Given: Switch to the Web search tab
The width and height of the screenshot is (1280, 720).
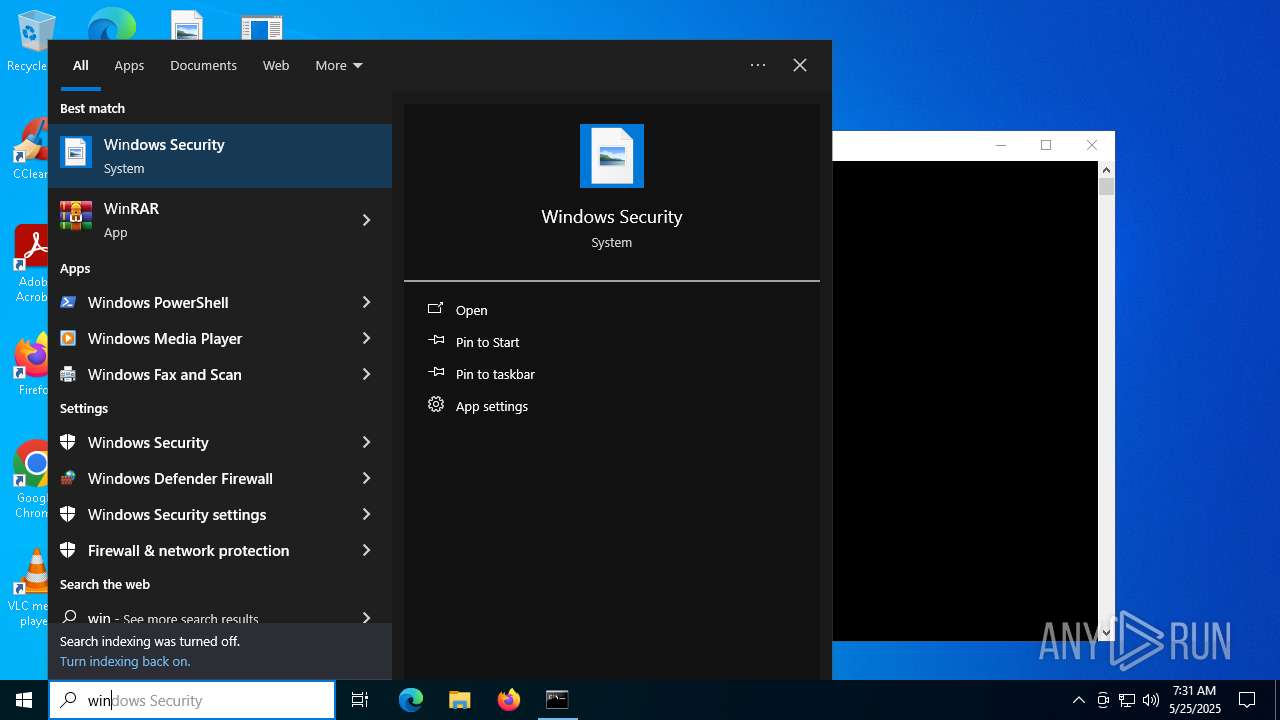Looking at the screenshot, I should [x=276, y=65].
